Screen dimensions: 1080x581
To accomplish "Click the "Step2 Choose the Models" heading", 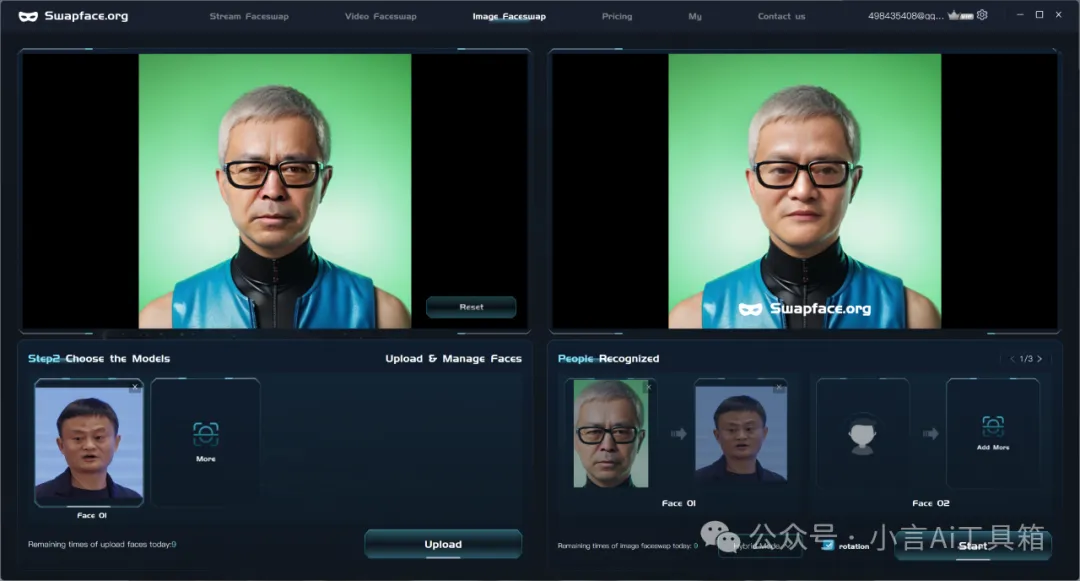I will pos(98,359).
